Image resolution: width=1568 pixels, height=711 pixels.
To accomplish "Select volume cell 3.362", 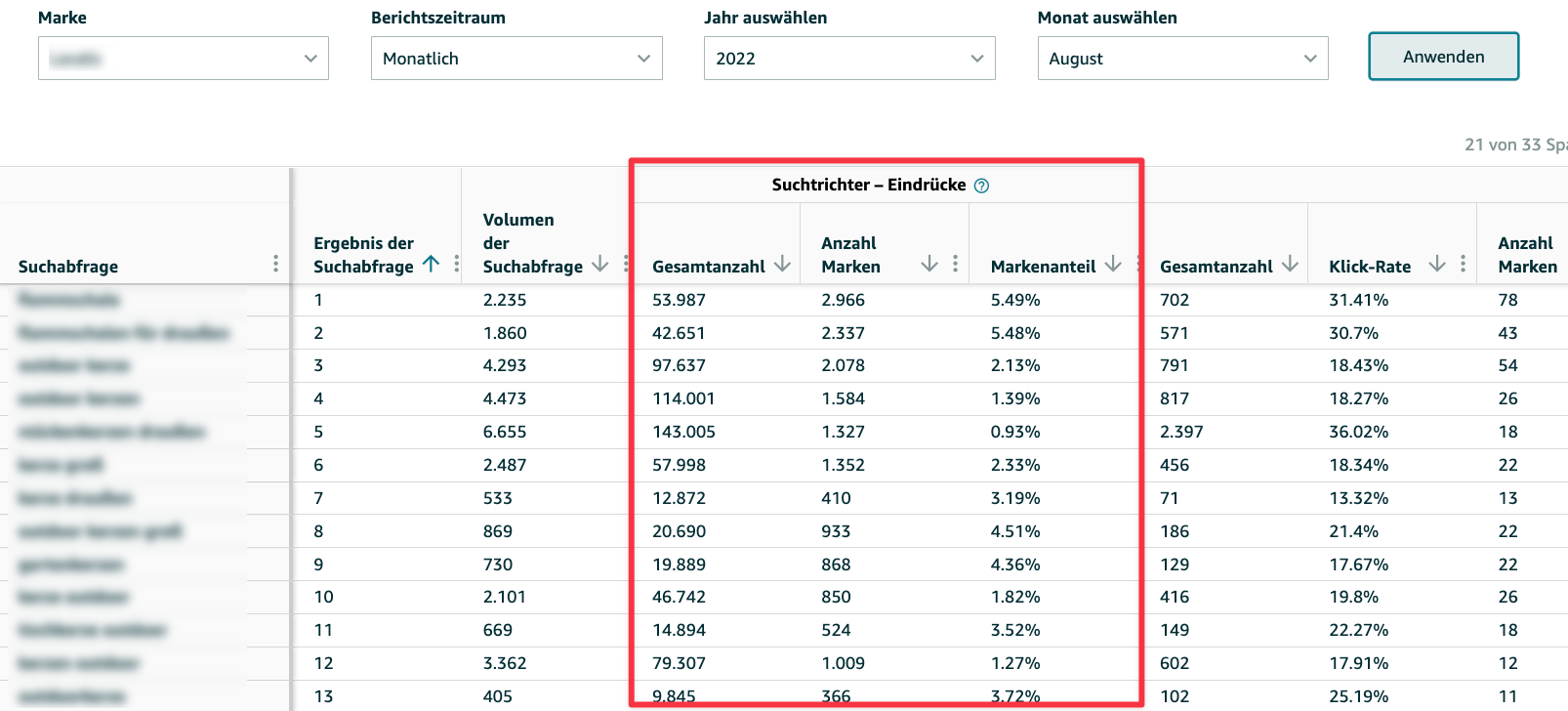I will tap(505, 663).
